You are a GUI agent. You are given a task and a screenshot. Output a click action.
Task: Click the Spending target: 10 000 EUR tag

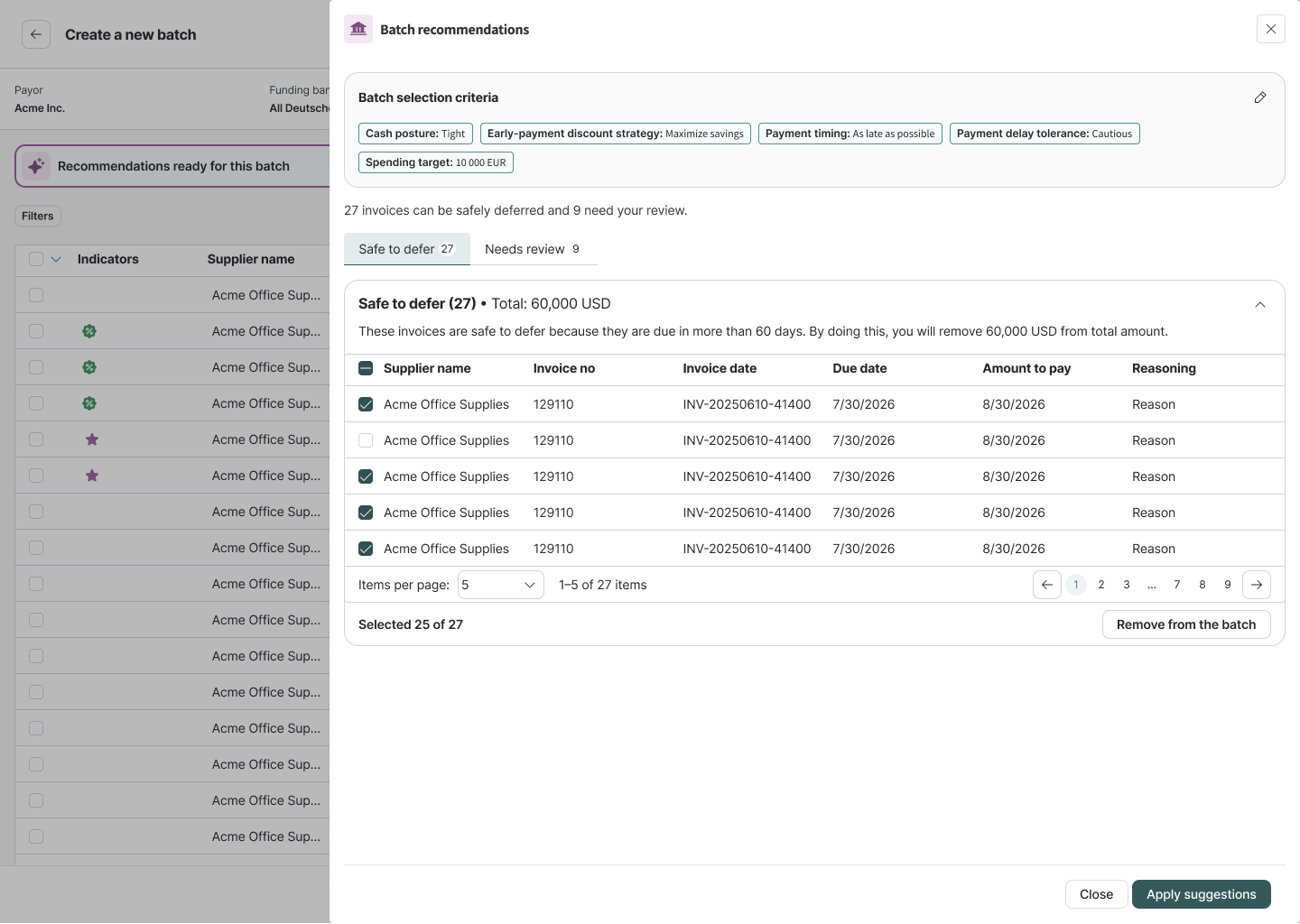436,162
